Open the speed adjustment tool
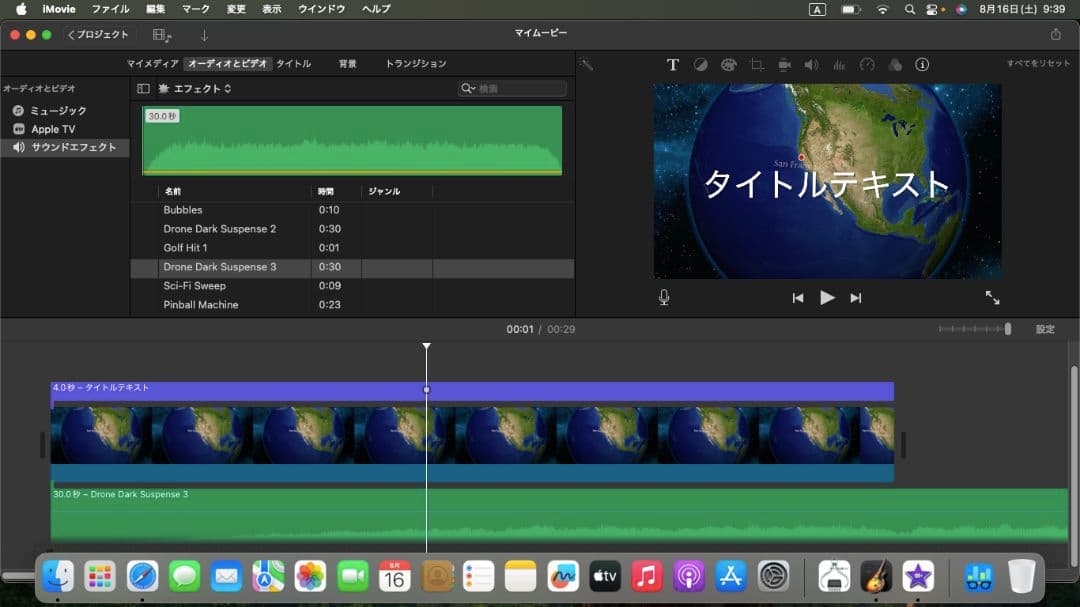The height and width of the screenshot is (607, 1080). pyautogui.click(x=867, y=65)
